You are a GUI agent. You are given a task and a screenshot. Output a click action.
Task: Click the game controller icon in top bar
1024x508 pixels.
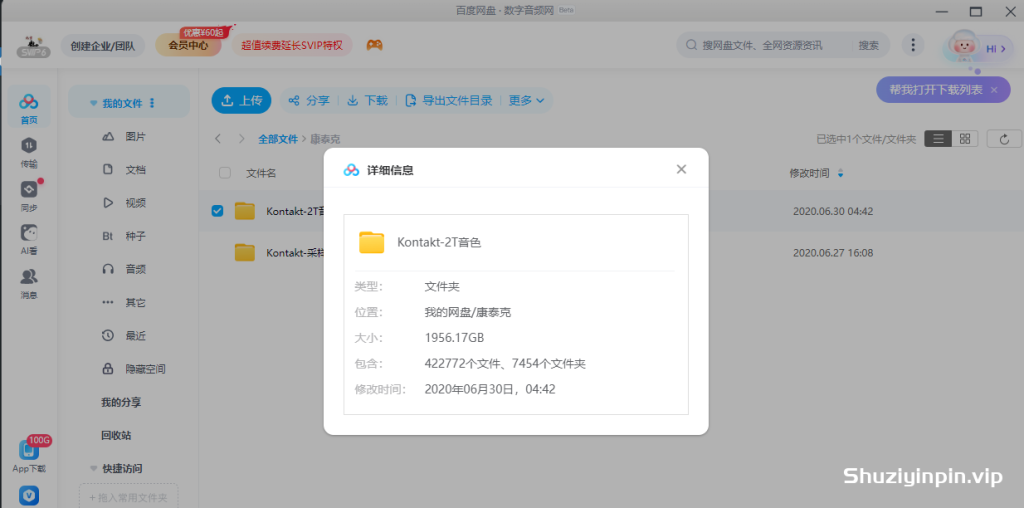point(374,45)
